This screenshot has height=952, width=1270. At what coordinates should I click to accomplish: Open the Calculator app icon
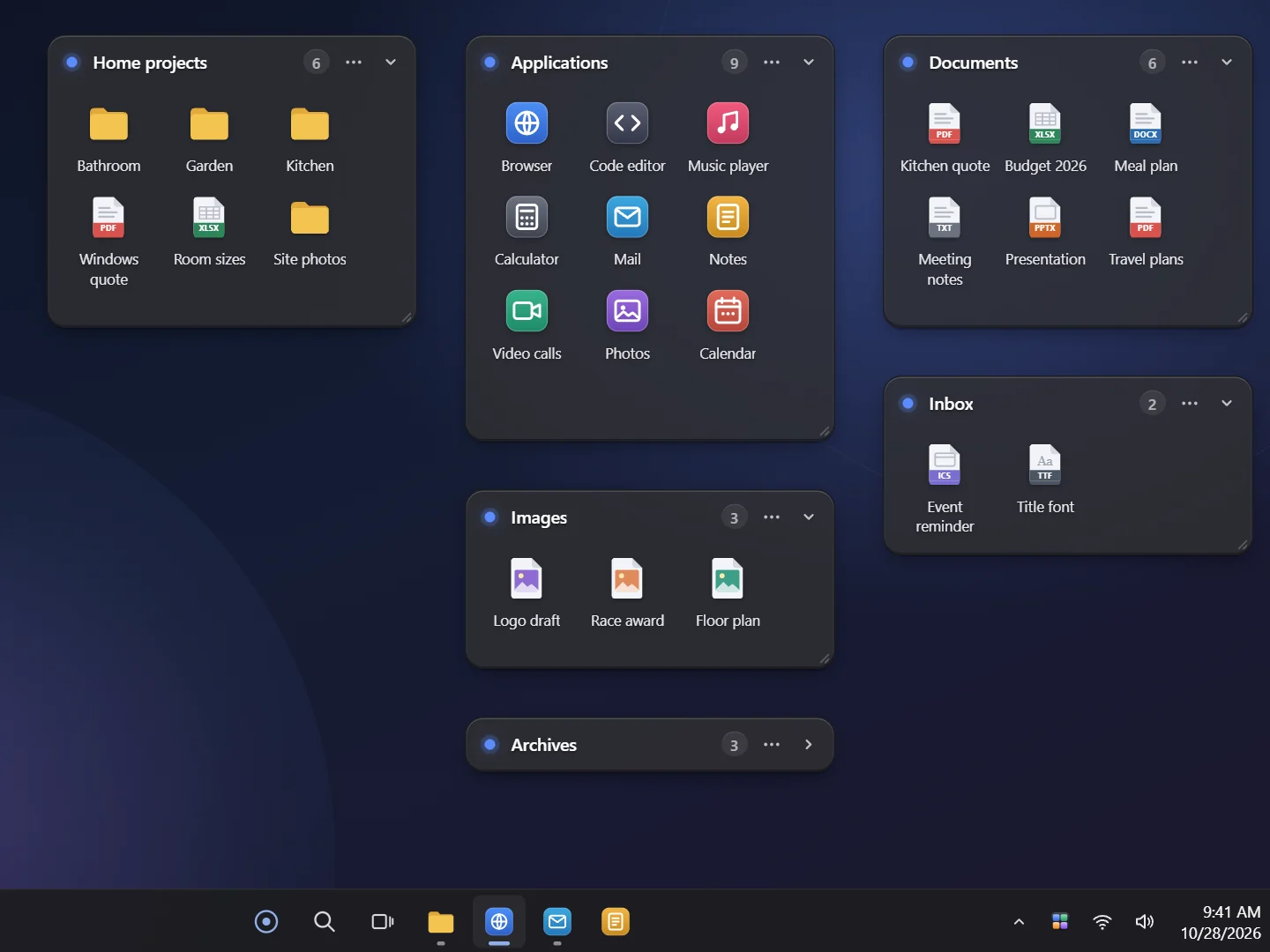coord(527,217)
